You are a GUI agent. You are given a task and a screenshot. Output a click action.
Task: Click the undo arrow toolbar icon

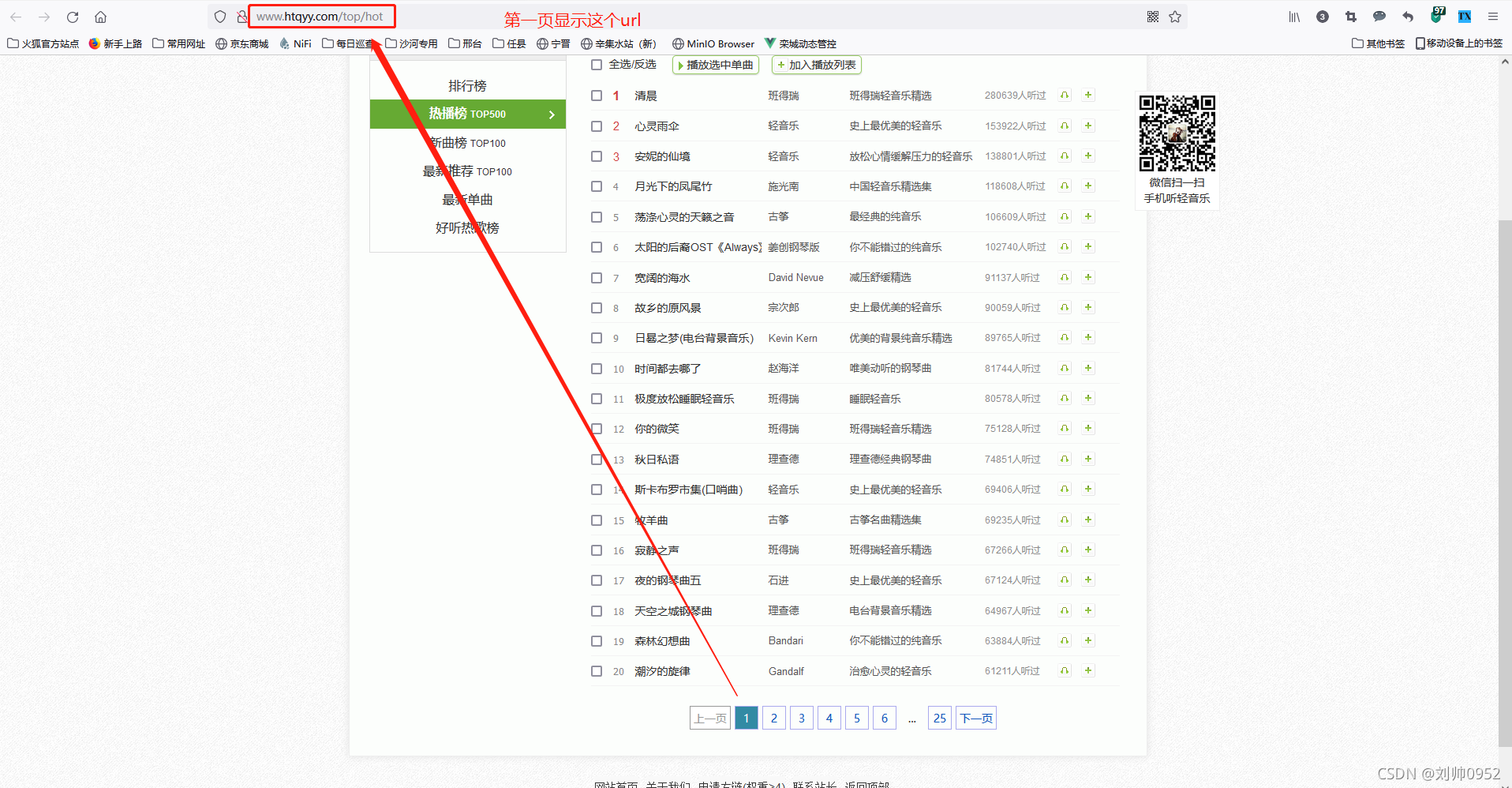1408,17
